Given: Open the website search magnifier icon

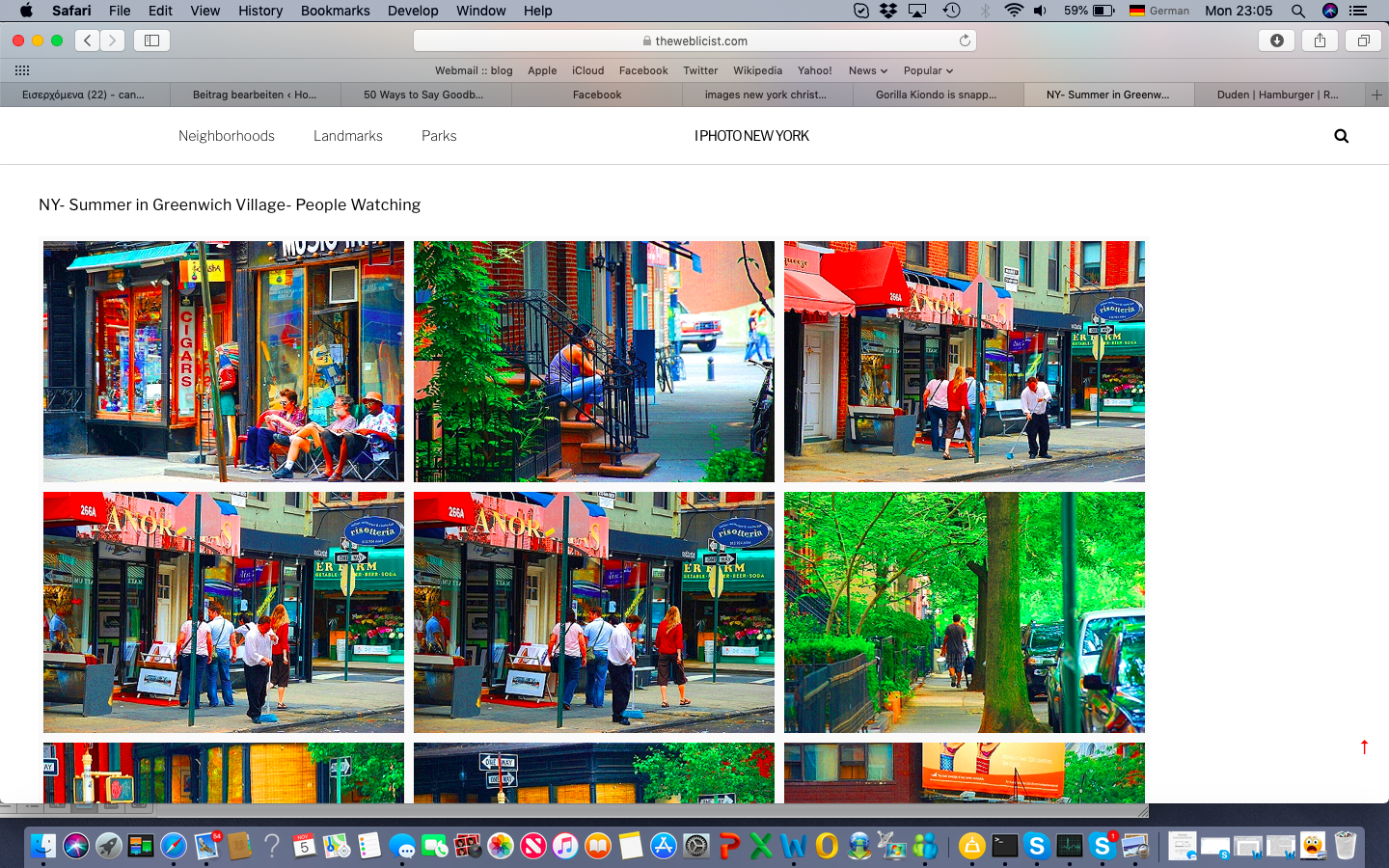Looking at the screenshot, I should pyautogui.click(x=1341, y=136).
